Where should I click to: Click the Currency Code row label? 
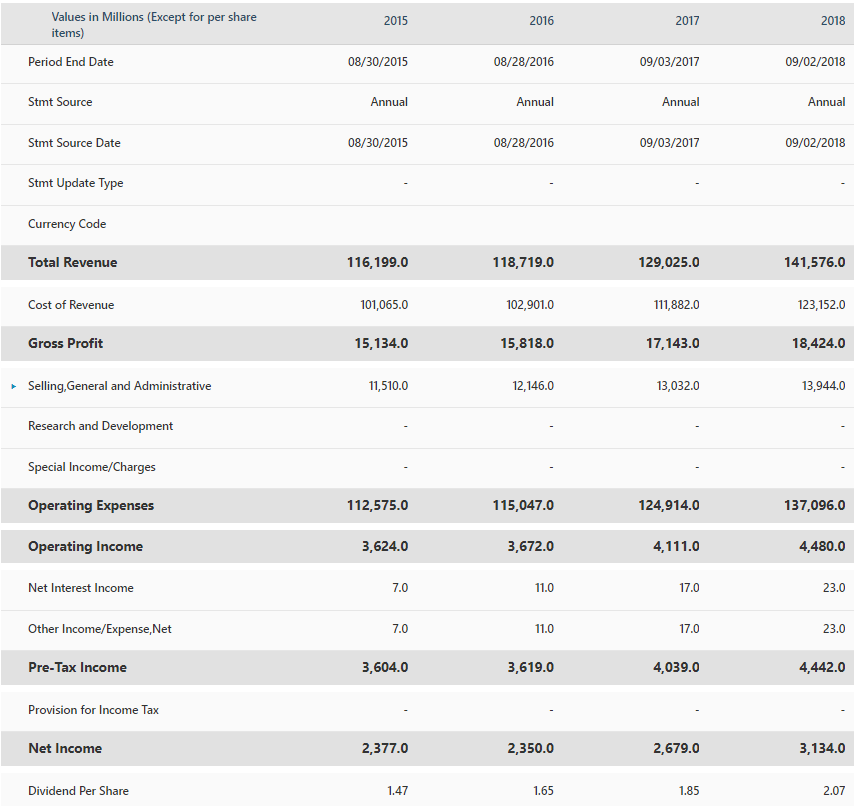pyautogui.click(x=67, y=223)
